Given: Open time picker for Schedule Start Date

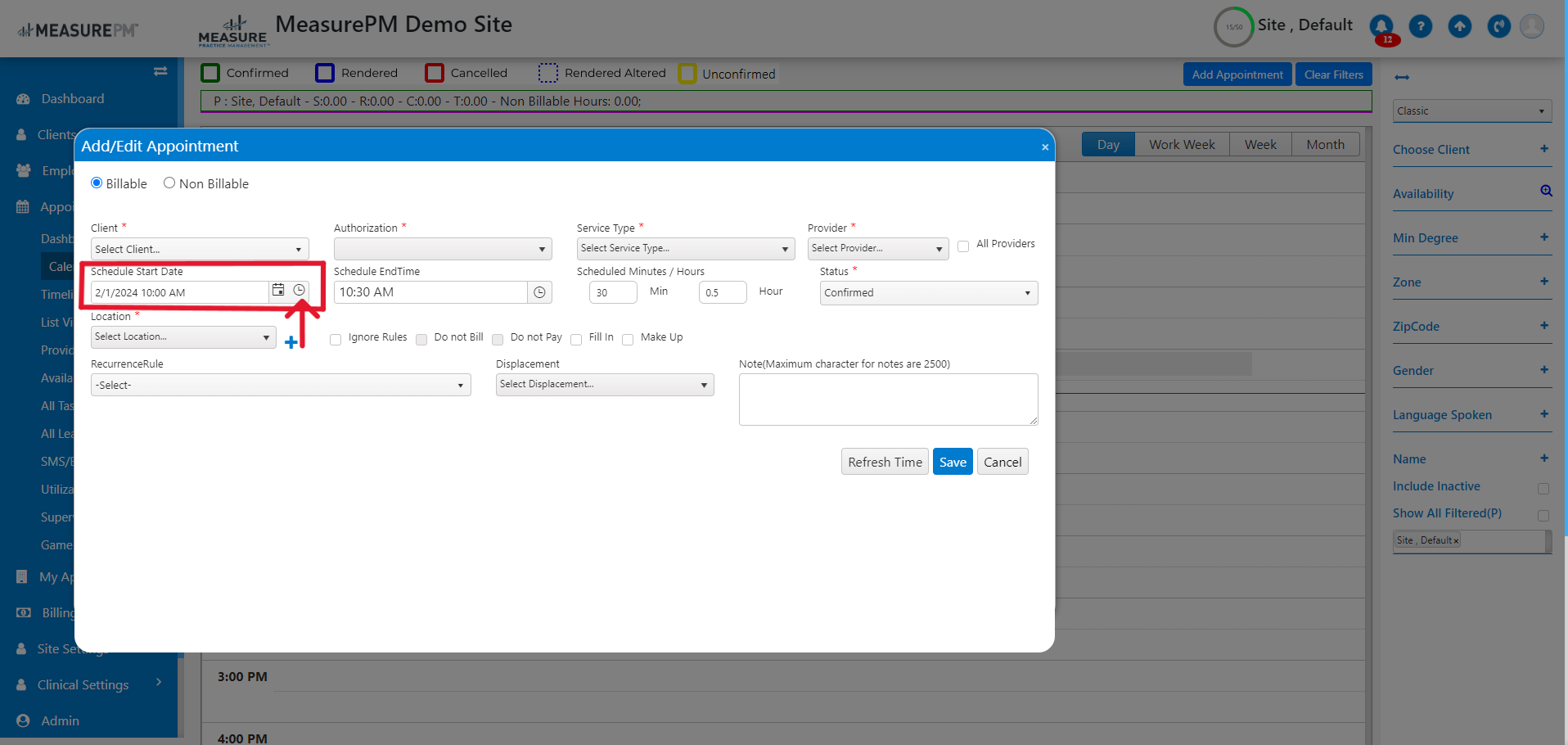Looking at the screenshot, I should pyautogui.click(x=300, y=291).
